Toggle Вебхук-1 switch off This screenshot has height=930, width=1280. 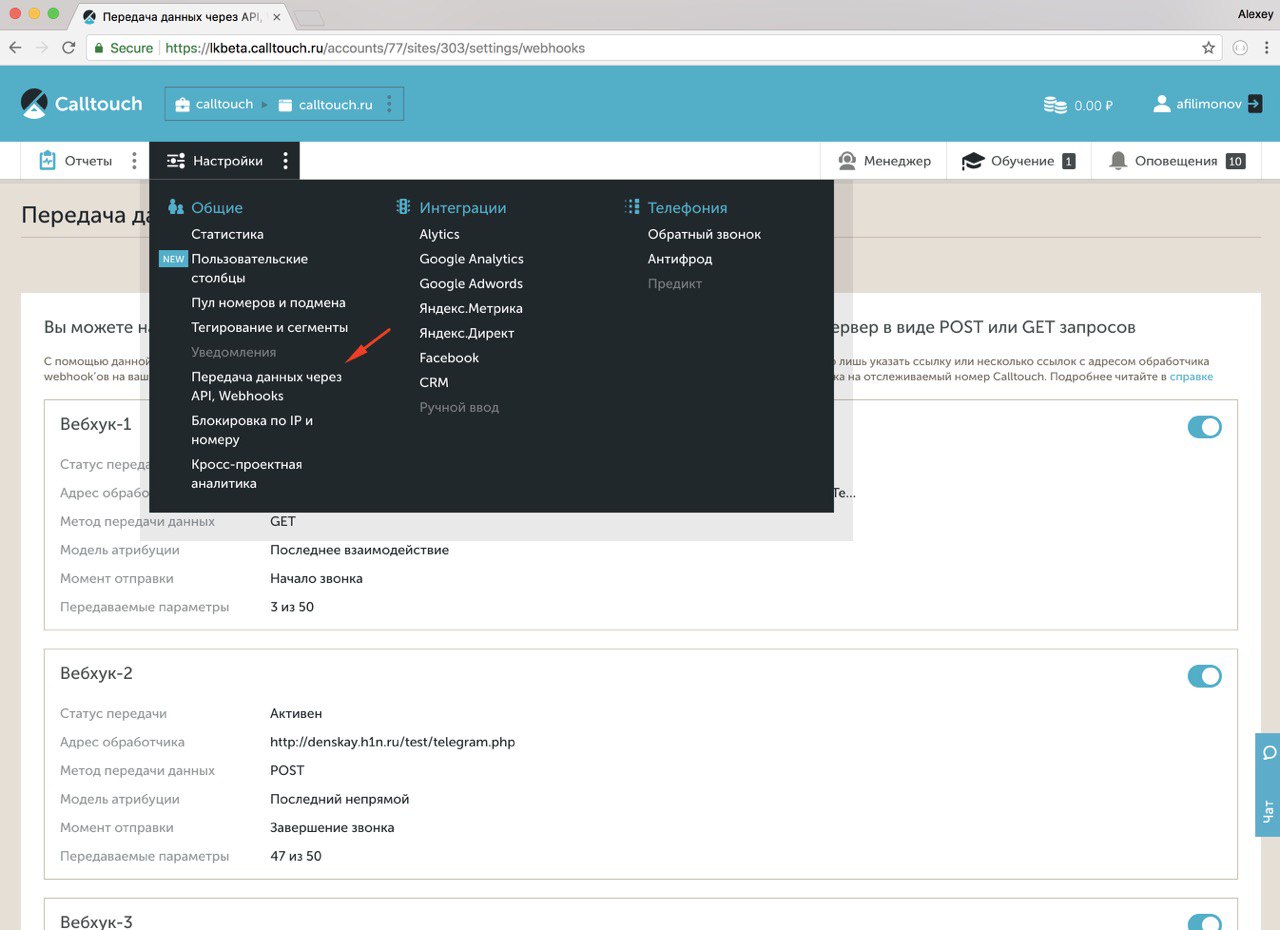click(1205, 427)
